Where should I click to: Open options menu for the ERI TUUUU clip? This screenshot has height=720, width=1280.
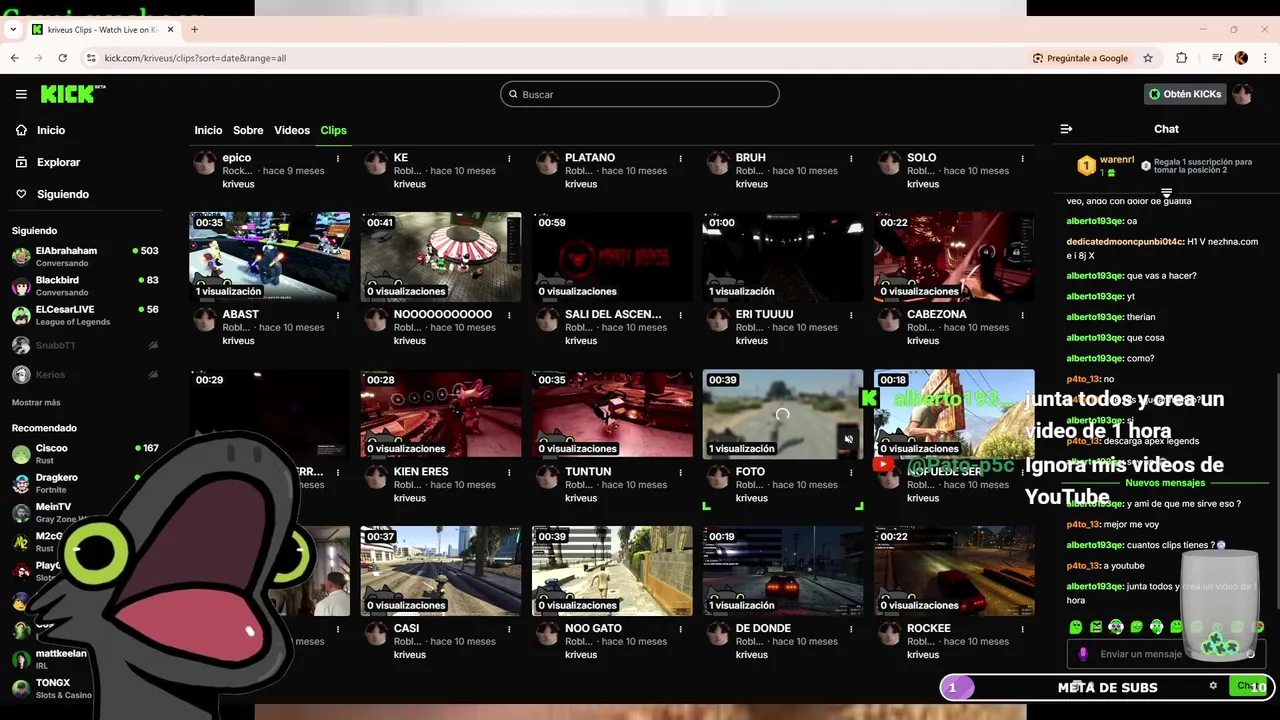coord(851,315)
